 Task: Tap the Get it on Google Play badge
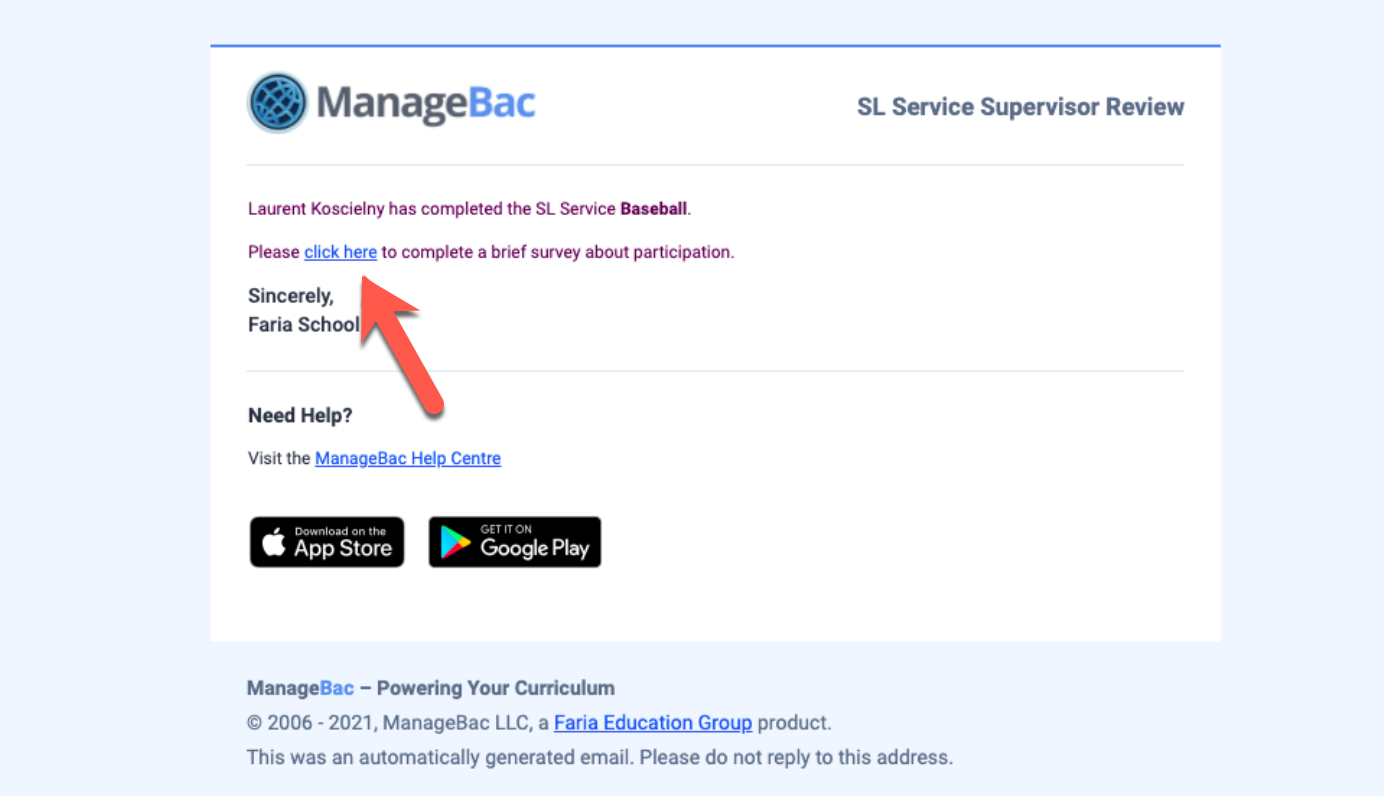[515, 542]
